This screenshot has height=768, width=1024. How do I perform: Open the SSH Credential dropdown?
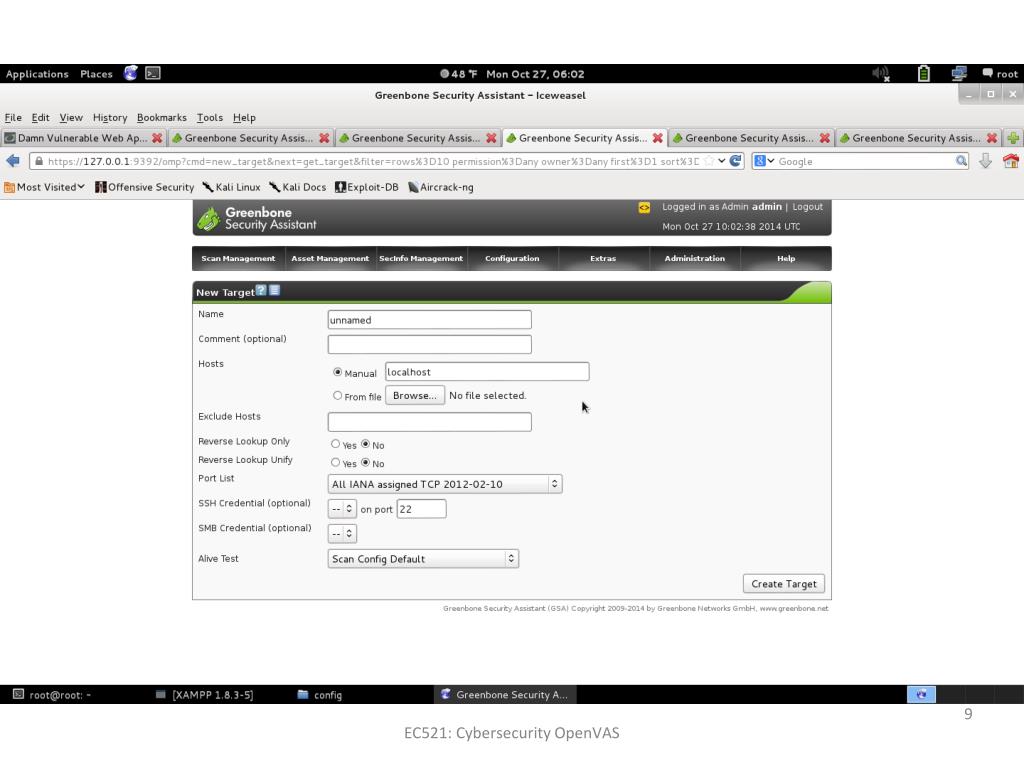[342, 509]
